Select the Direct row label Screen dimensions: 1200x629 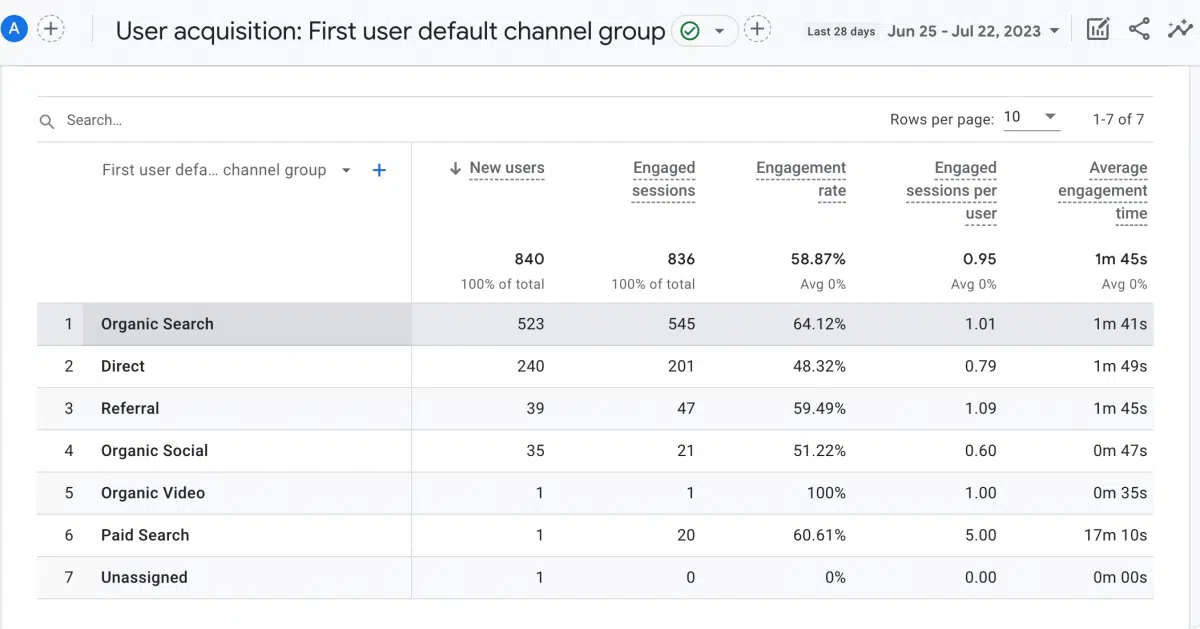click(123, 366)
